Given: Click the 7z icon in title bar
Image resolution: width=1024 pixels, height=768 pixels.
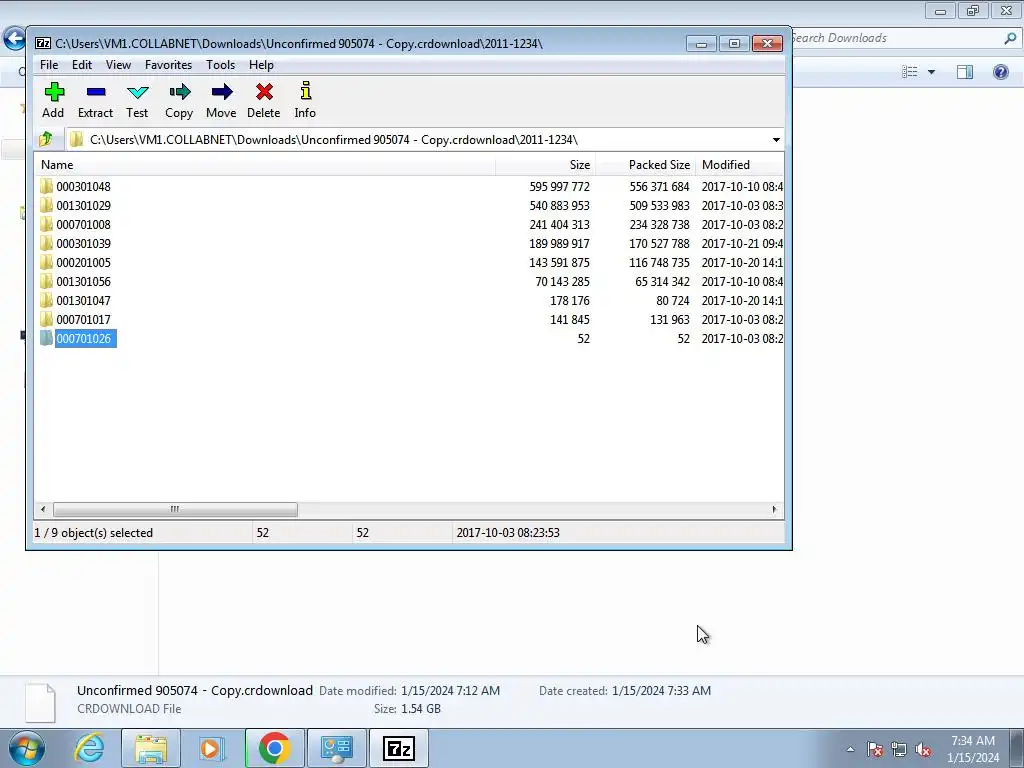Looking at the screenshot, I should [x=43, y=43].
